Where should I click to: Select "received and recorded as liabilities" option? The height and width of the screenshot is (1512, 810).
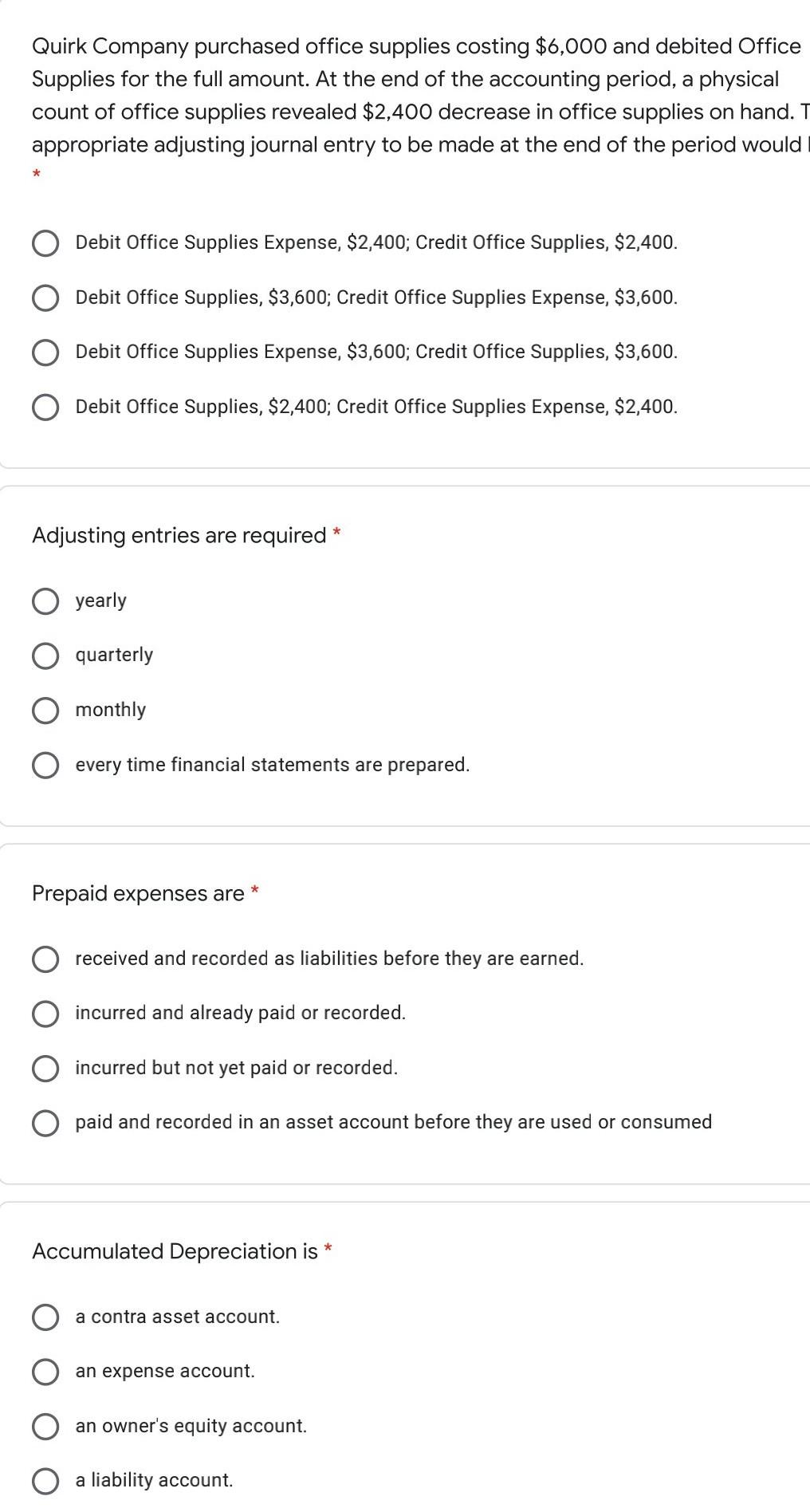tap(45, 959)
